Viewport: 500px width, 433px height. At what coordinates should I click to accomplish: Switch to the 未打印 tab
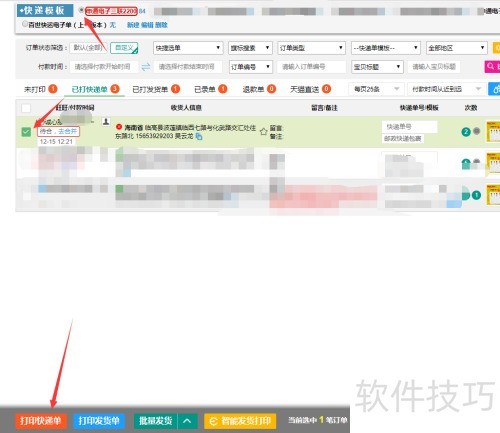[41, 89]
